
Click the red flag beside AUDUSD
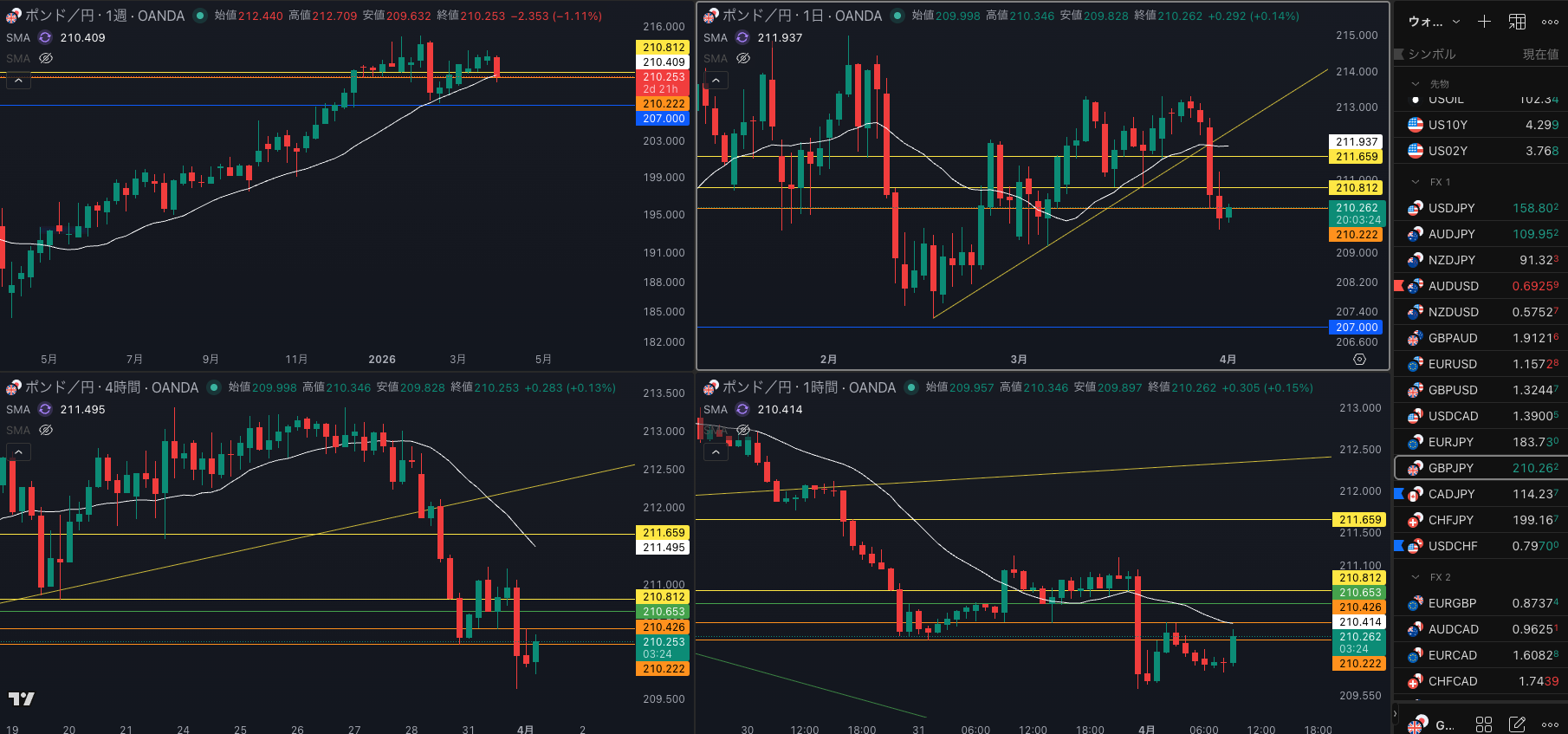point(1398,286)
